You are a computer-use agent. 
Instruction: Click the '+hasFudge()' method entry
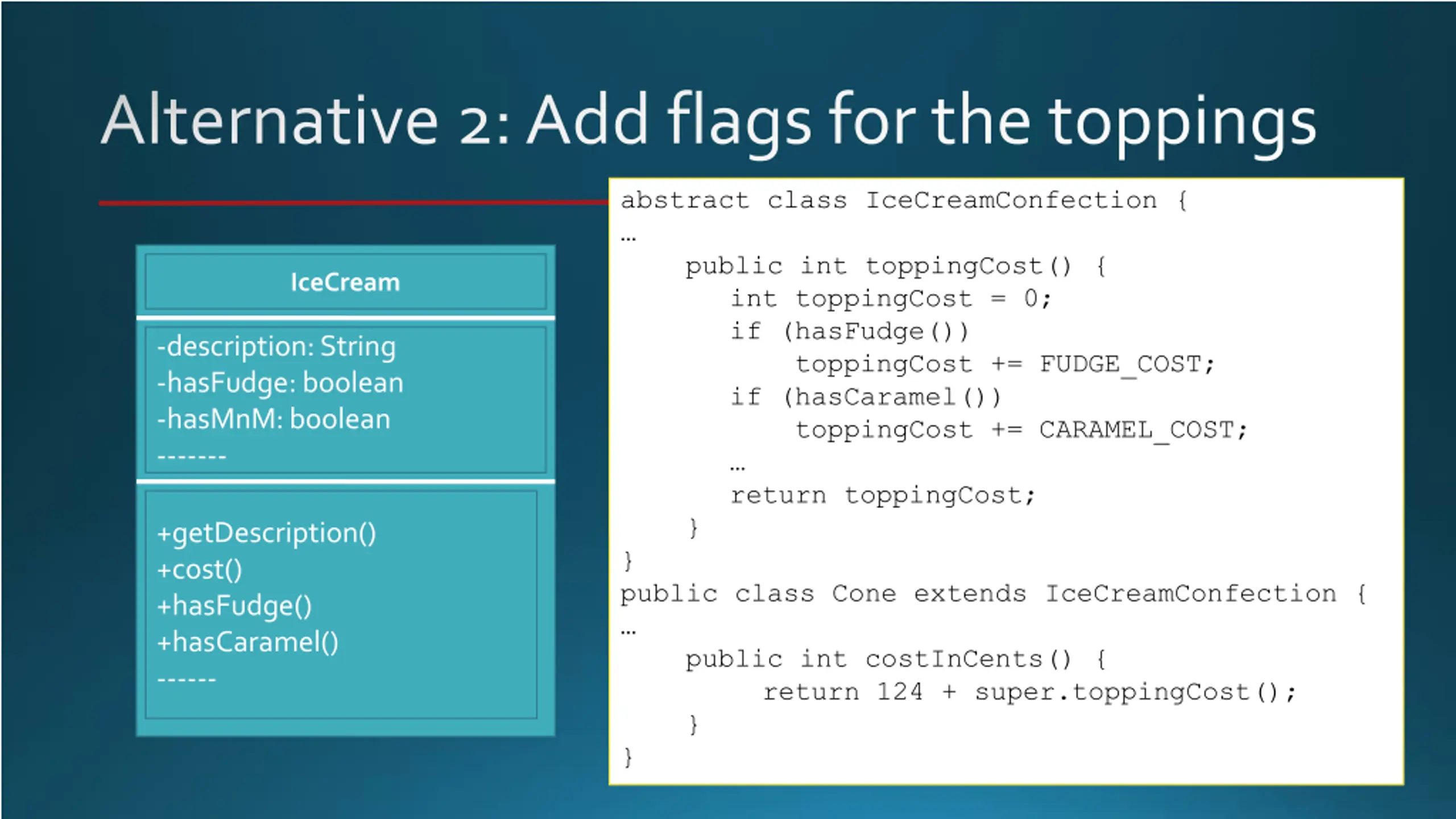234,606
